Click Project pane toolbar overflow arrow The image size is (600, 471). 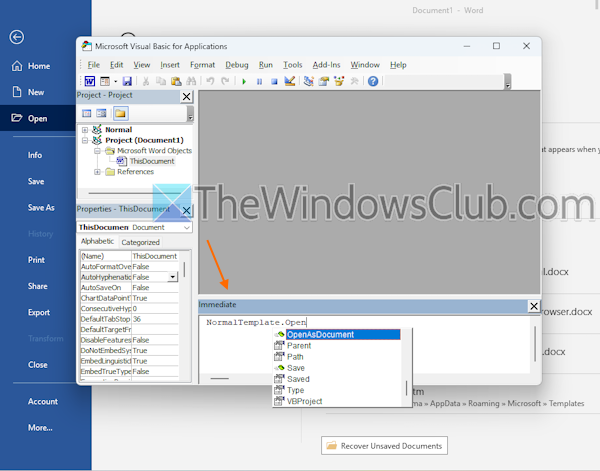tap(190, 114)
